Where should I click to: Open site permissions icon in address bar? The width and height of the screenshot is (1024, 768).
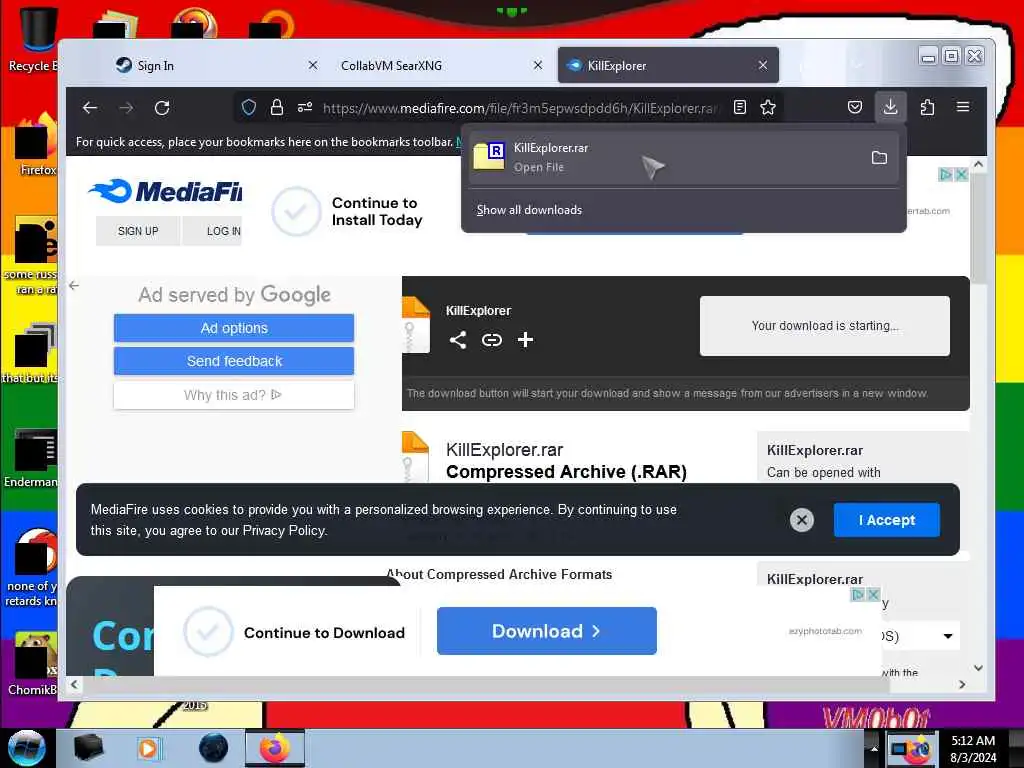point(305,108)
